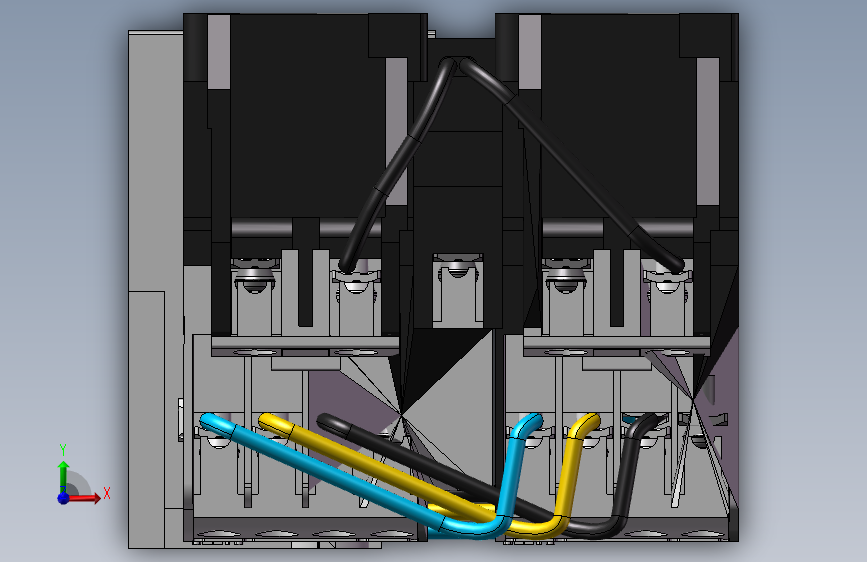Viewport: 867px width, 562px height.
Task: Select the center terminal screw between the contactors
Action: point(457,270)
